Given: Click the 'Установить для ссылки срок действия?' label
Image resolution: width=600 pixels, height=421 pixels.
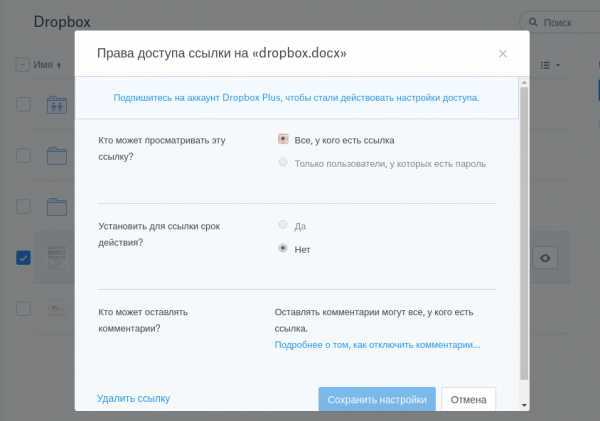Looking at the screenshot, I should point(159,234).
